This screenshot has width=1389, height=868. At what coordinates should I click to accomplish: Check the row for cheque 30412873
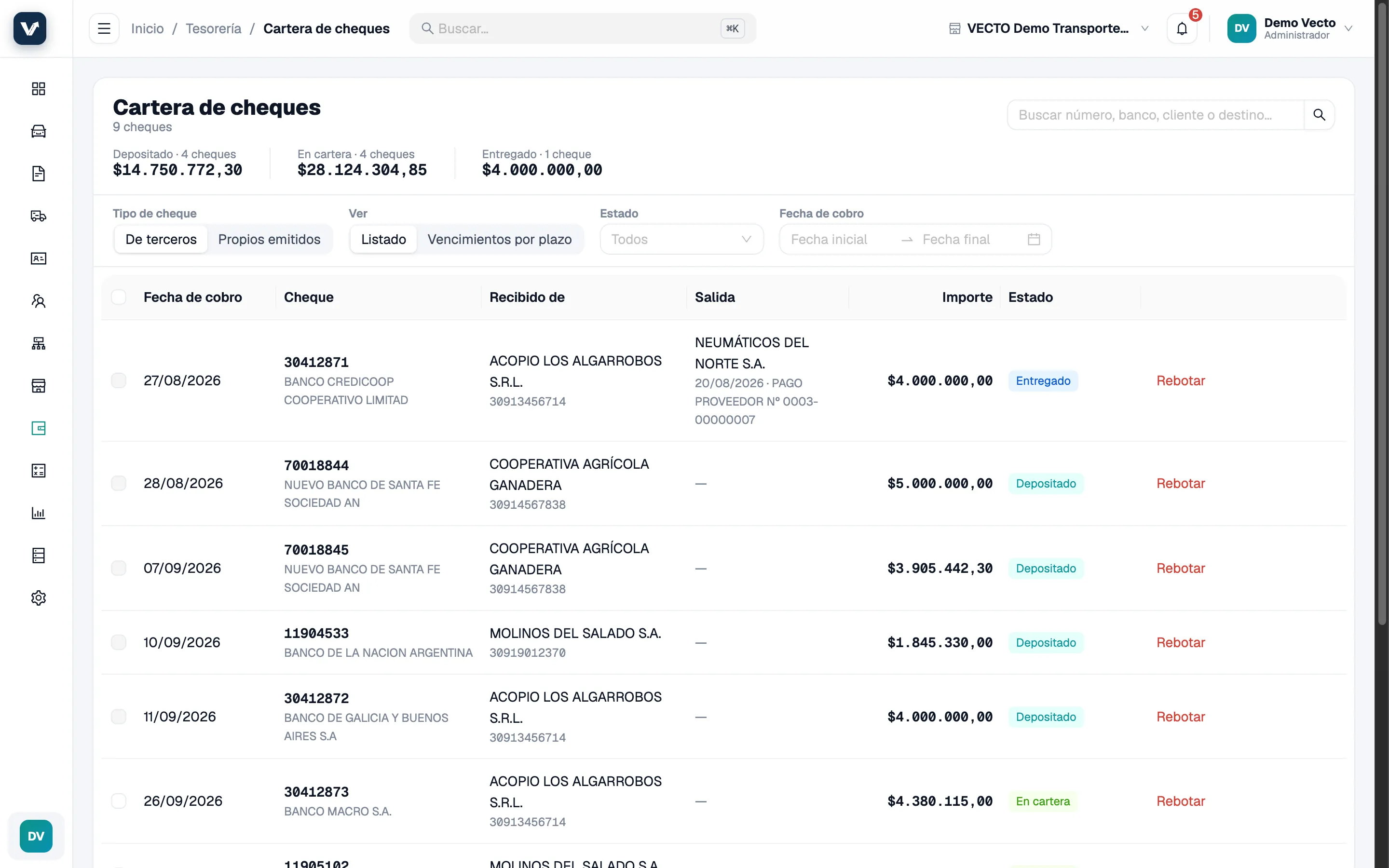(x=119, y=801)
